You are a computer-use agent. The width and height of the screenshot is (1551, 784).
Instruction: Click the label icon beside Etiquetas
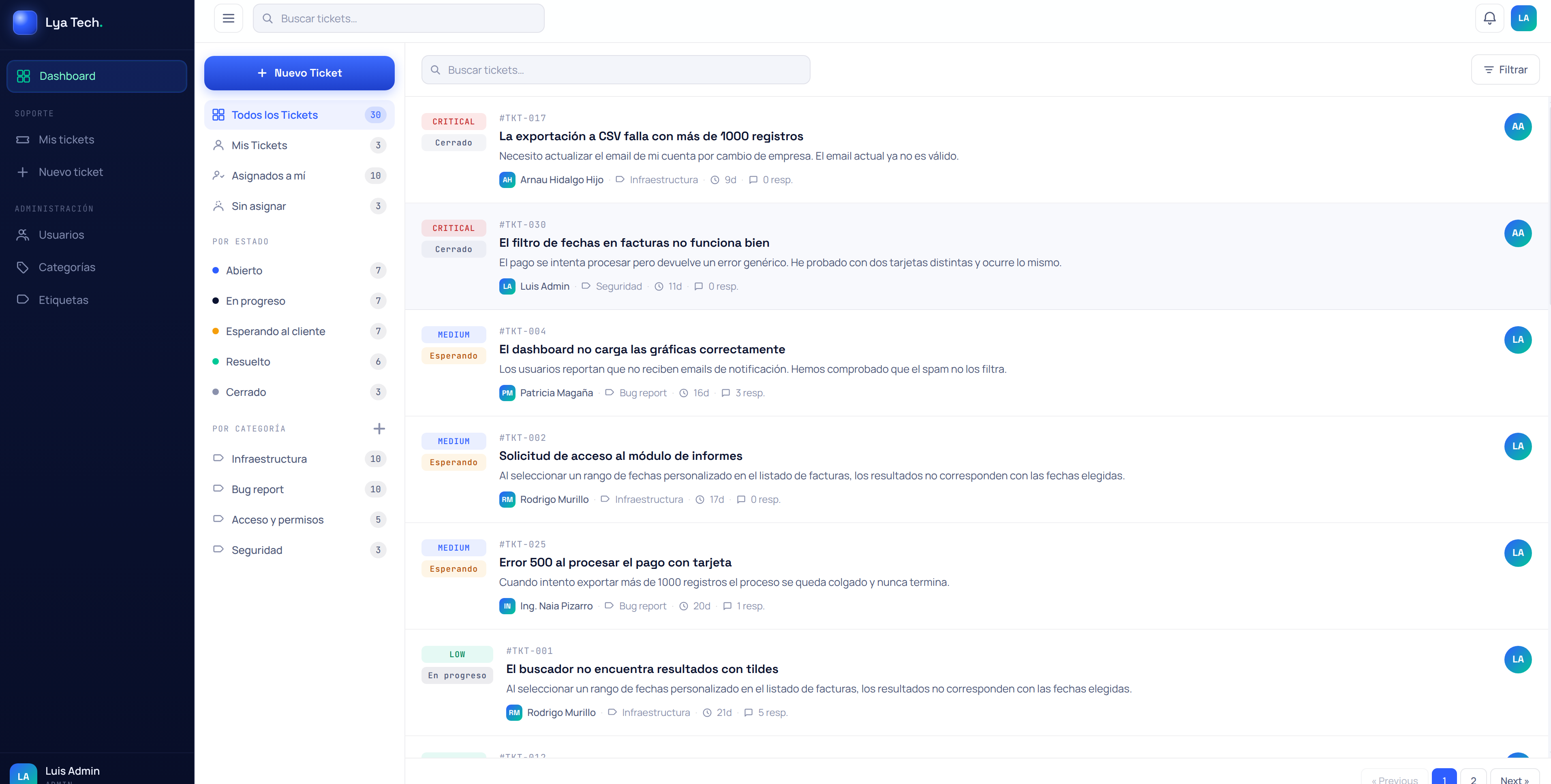click(x=23, y=300)
